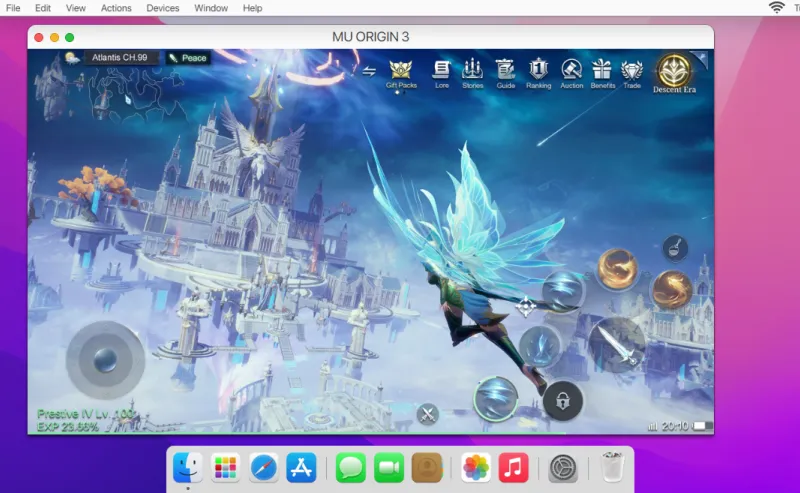
Task: Open the Gift Packs icon
Action: [x=401, y=73]
